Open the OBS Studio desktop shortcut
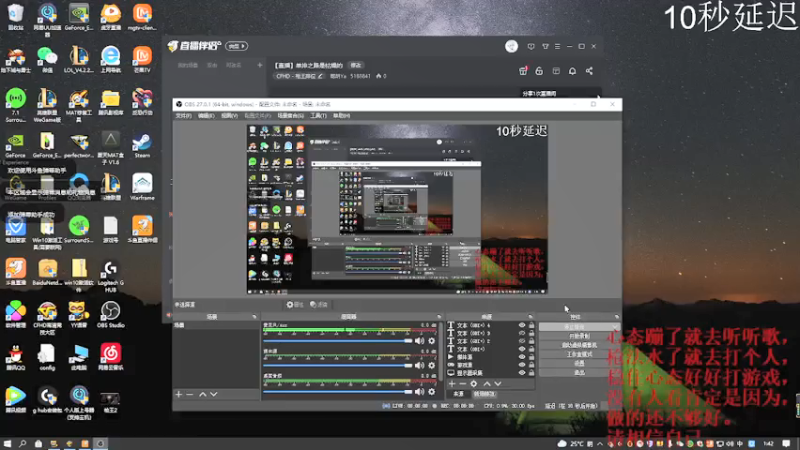The width and height of the screenshot is (800, 450). pos(110,314)
